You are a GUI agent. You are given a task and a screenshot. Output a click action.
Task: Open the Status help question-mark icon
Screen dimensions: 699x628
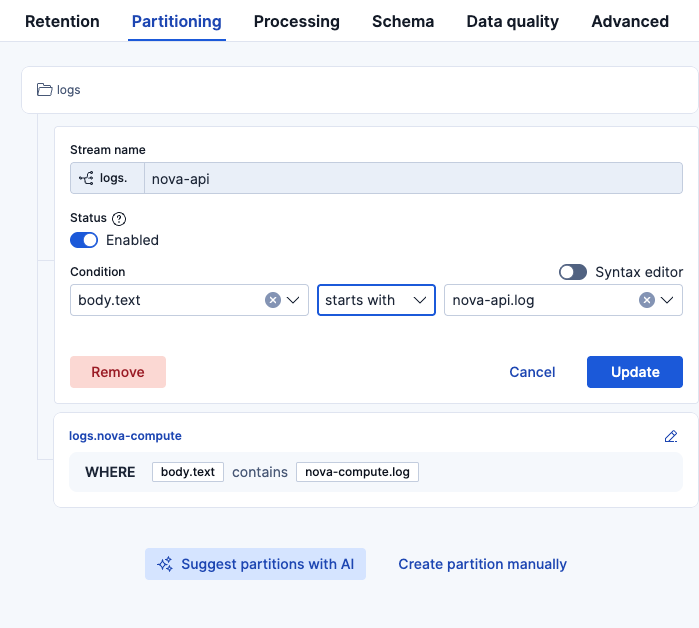click(119, 218)
